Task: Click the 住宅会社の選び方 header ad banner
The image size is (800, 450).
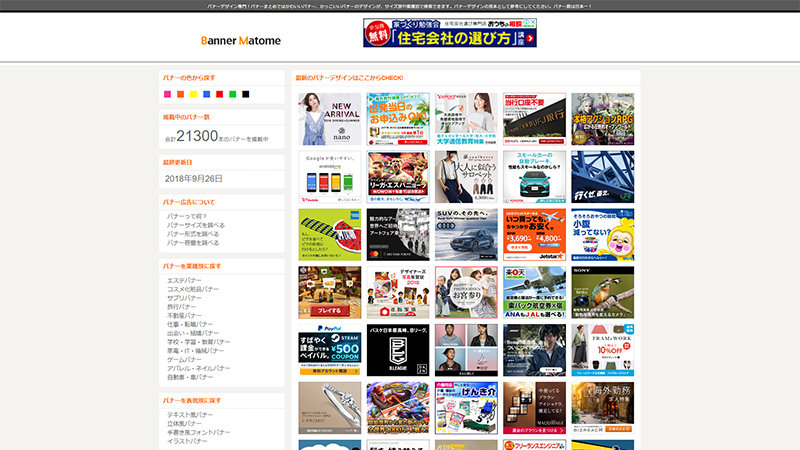Action: (449, 33)
